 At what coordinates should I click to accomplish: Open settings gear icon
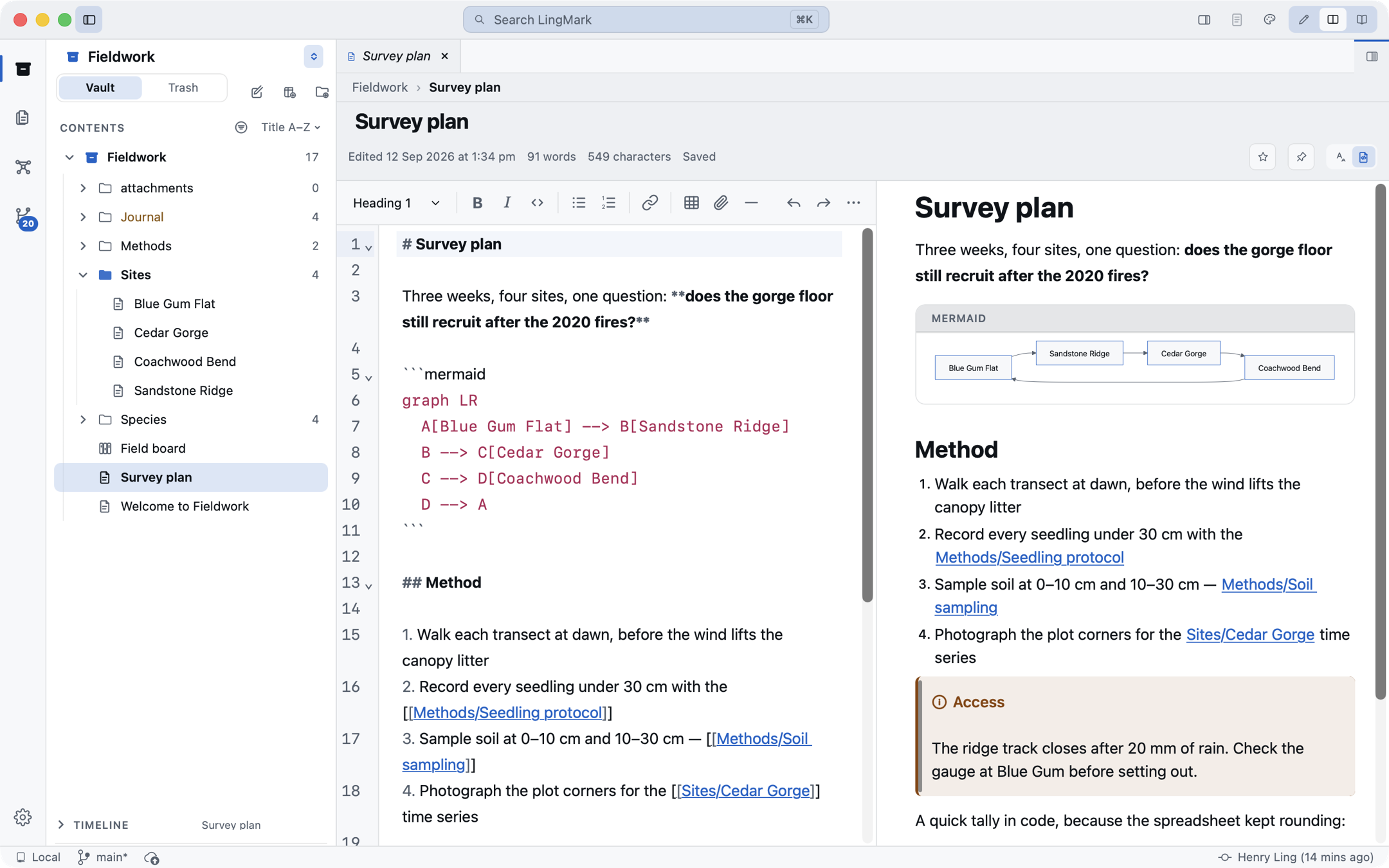coord(23,817)
